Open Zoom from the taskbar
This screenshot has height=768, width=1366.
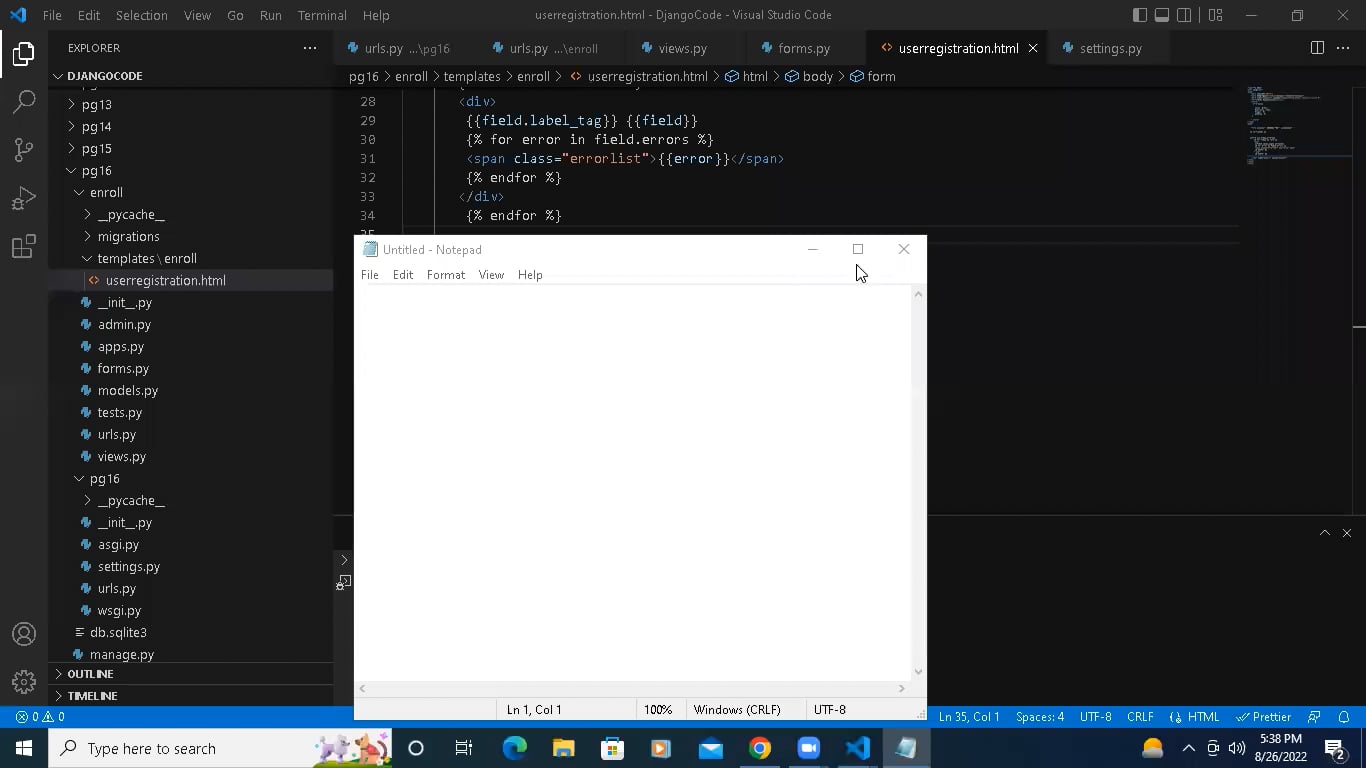point(808,748)
